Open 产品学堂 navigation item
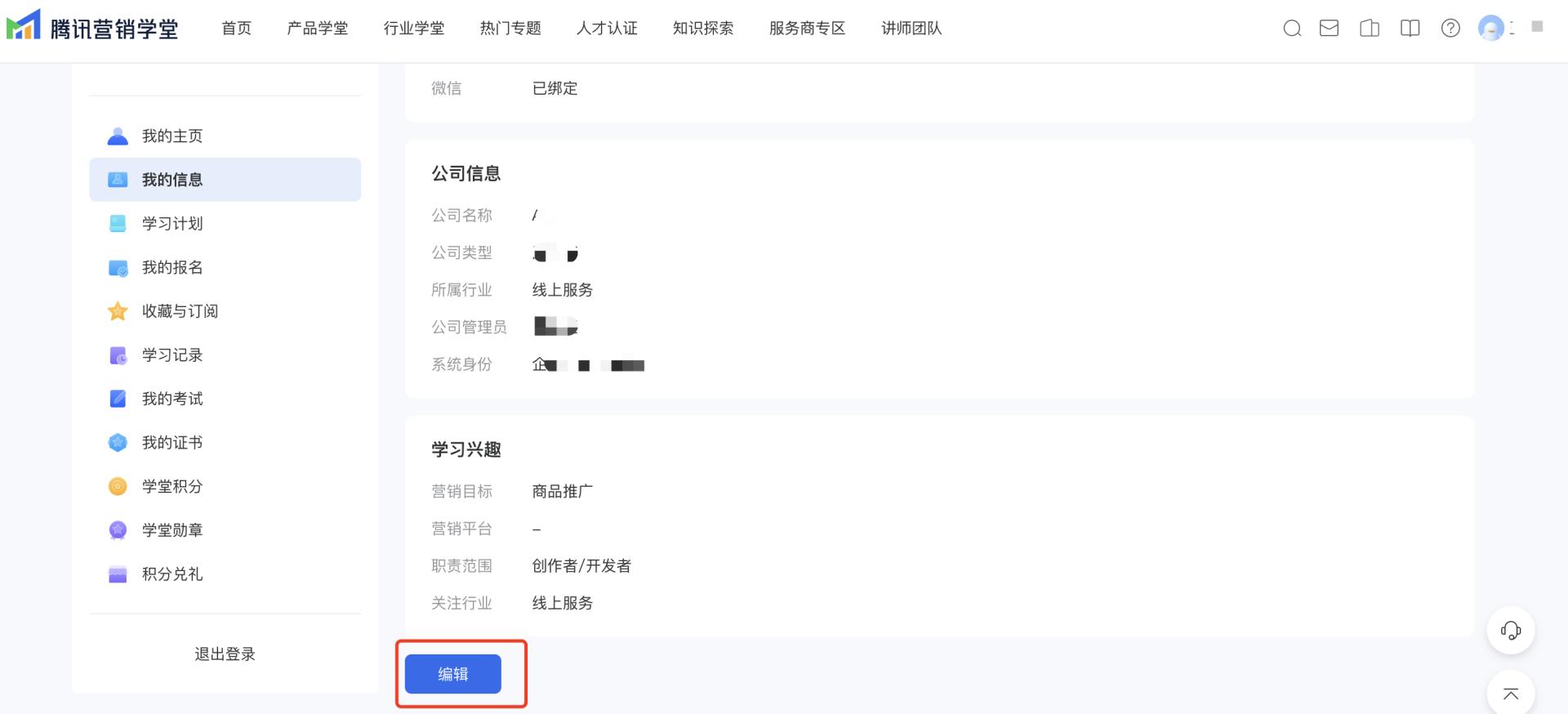 click(x=318, y=29)
